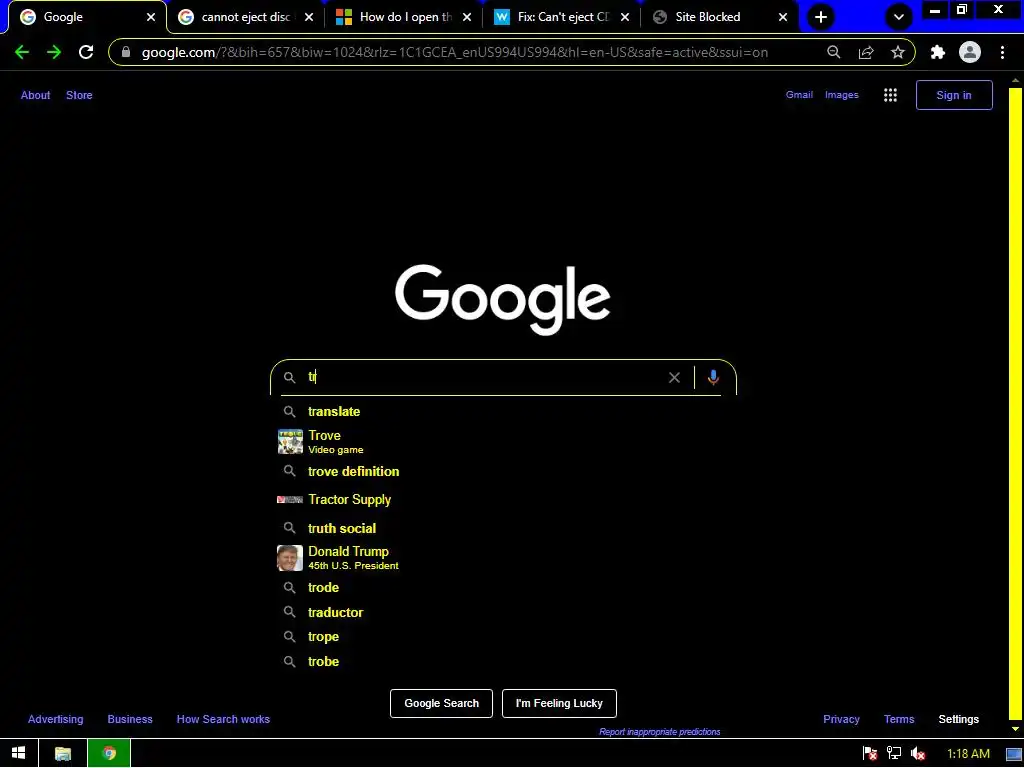Viewport: 1024px width, 768px height.
Task: Open the Settings footer menu
Action: [959, 719]
